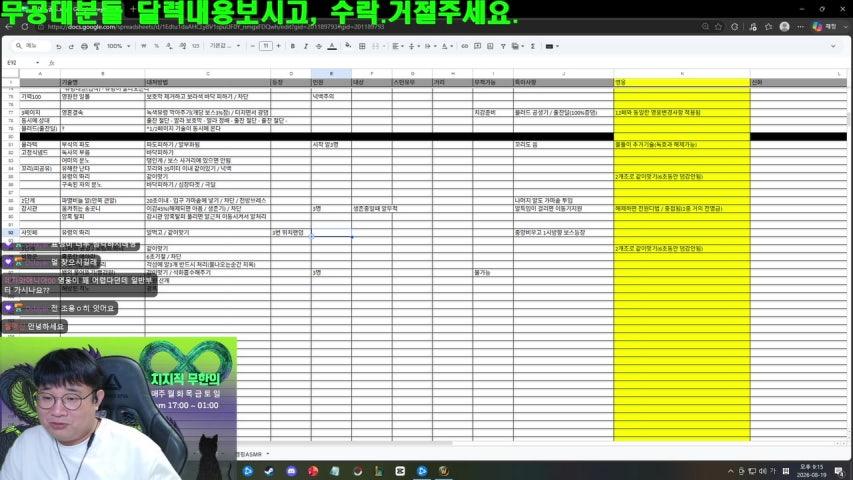Viewport: 853px width, 480px height.
Task: Open horizontal align dropdown
Action: point(398,46)
